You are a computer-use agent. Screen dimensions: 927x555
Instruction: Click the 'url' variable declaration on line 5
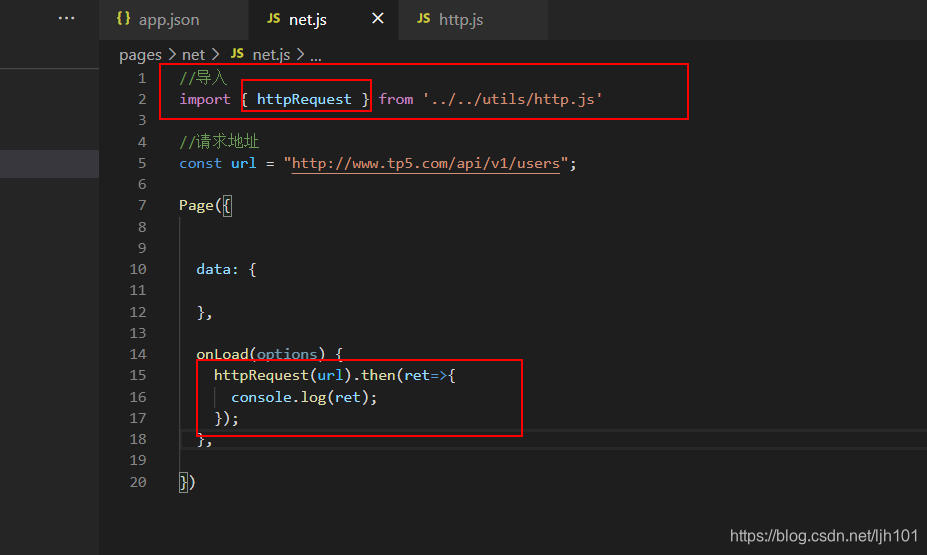coord(244,164)
